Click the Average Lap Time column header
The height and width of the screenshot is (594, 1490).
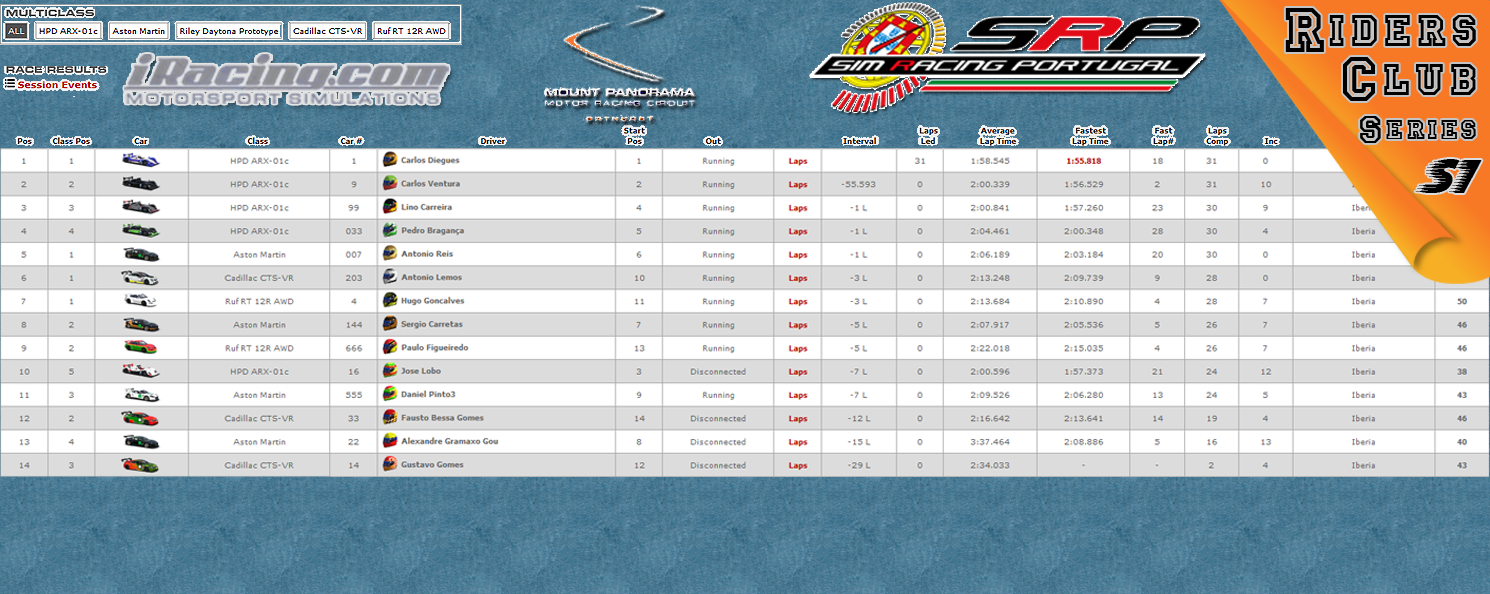[x=997, y=136]
